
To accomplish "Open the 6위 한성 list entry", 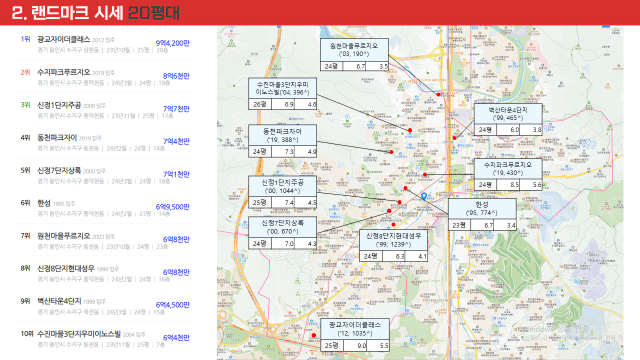I will coord(105,208).
